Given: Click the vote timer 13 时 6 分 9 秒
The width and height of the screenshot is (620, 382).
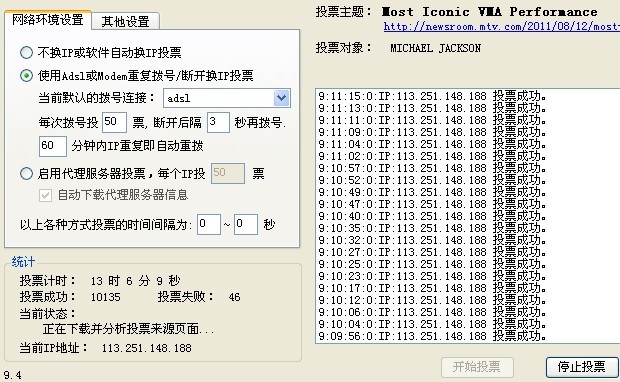Looking at the screenshot, I should (x=135, y=281).
